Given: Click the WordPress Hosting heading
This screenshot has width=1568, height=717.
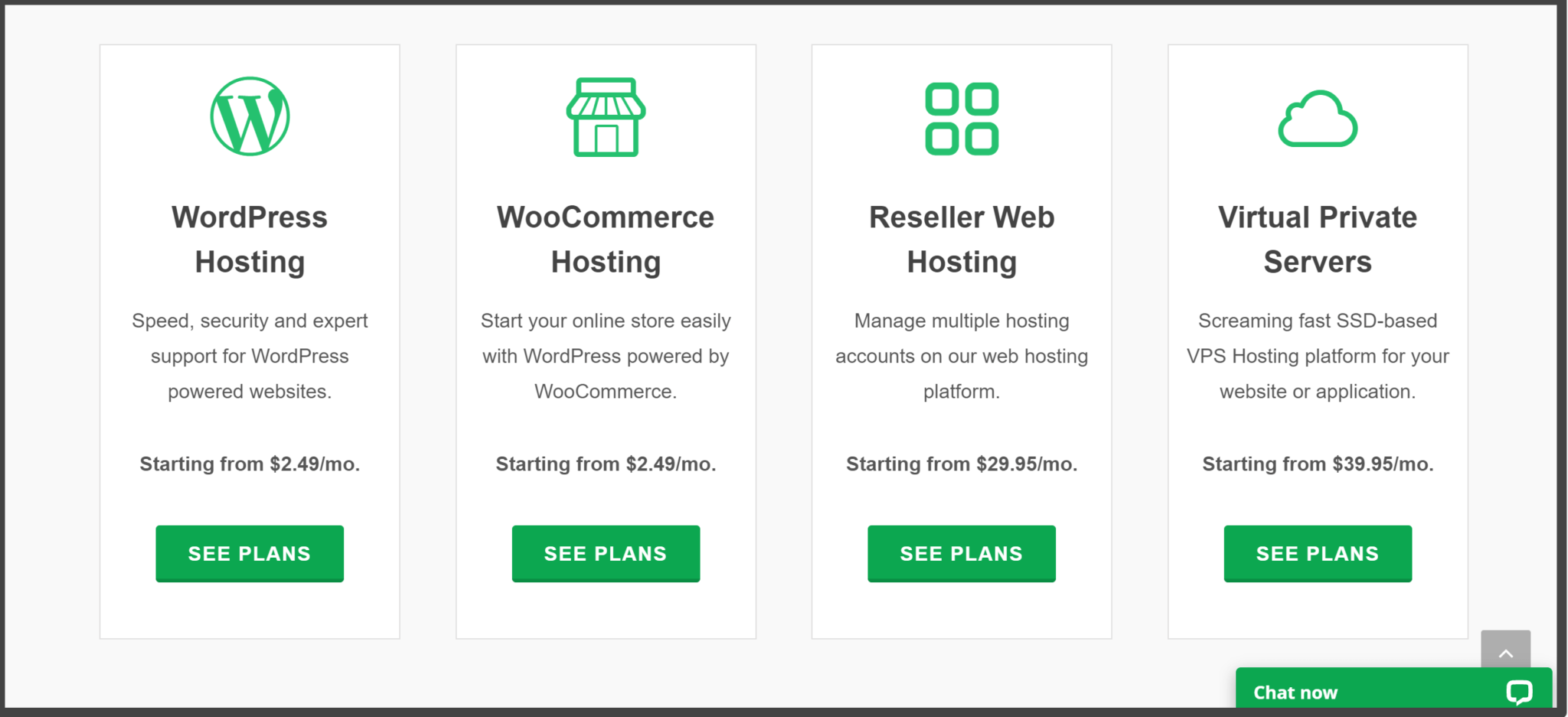Looking at the screenshot, I should pos(250,240).
